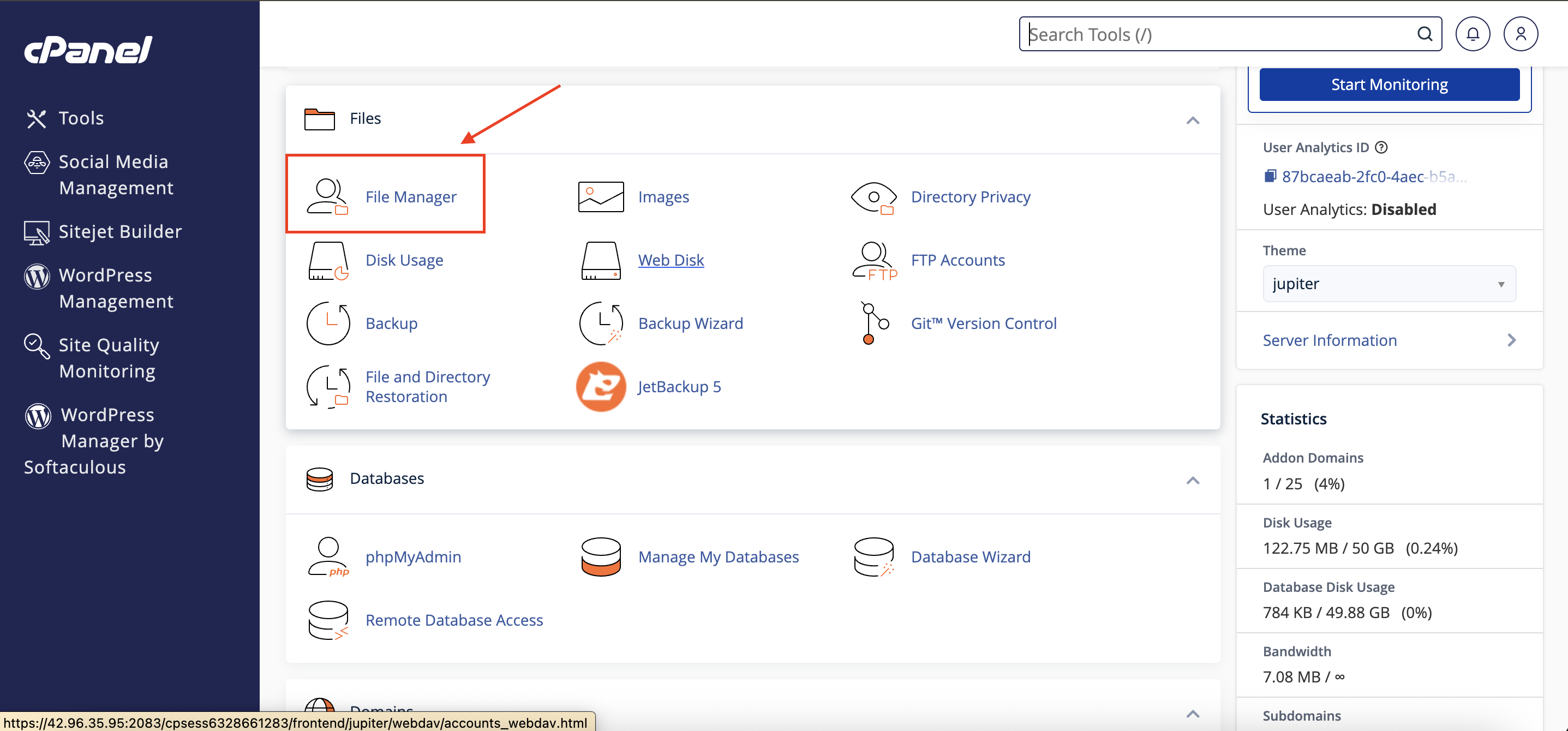The height and width of the screenshot is (731, 1568).
Task: Open the user account icon
Action: (x=1521, y=34)
